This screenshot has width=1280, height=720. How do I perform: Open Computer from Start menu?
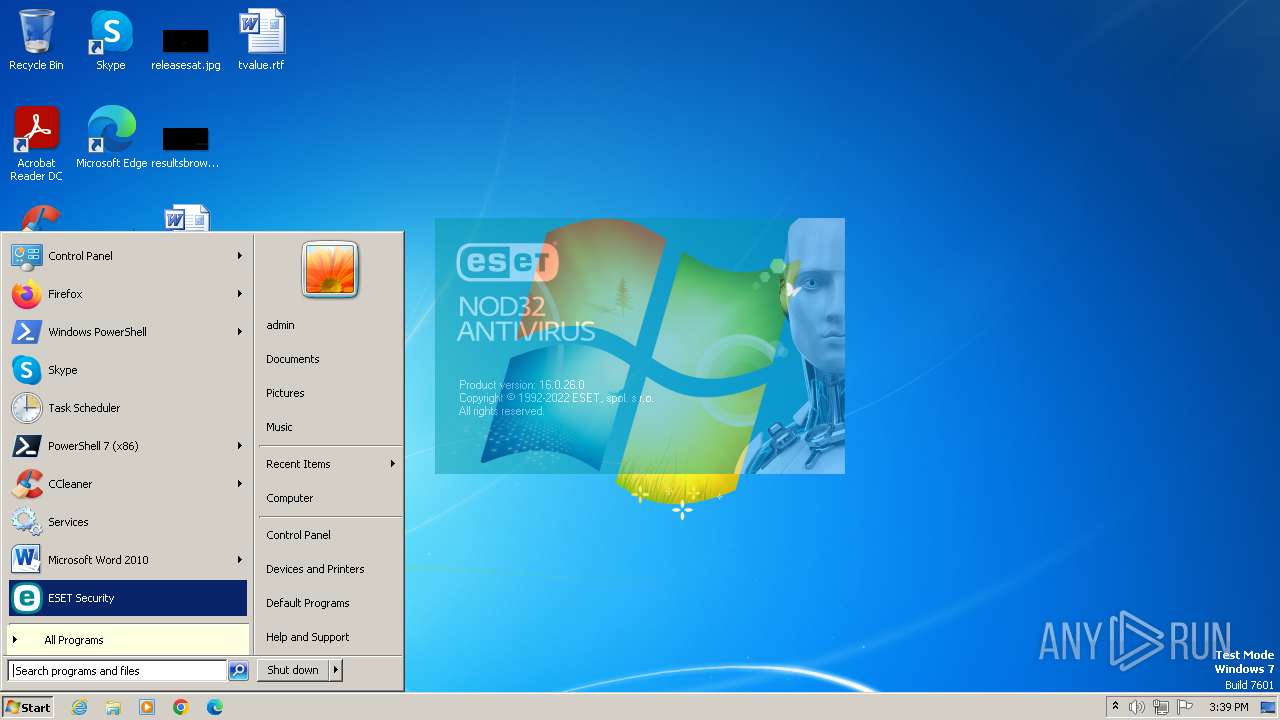click(330, 498)
